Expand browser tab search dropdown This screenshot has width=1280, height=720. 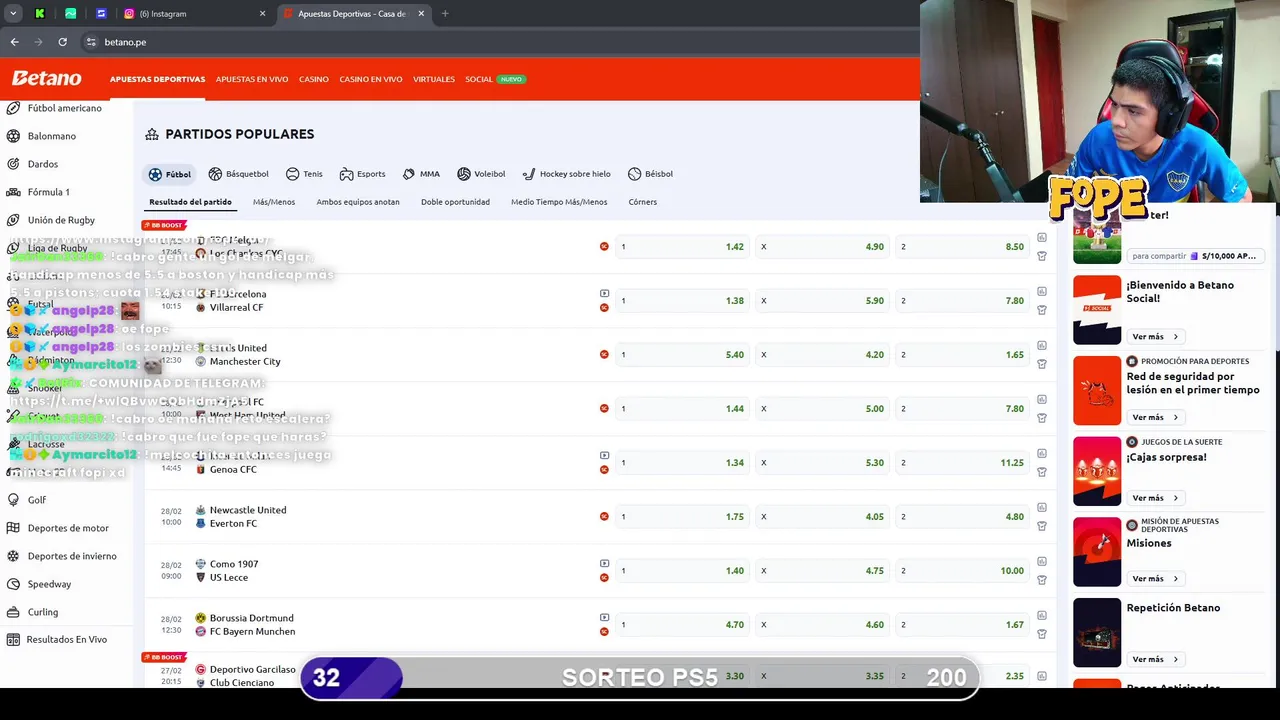[13, 14]
